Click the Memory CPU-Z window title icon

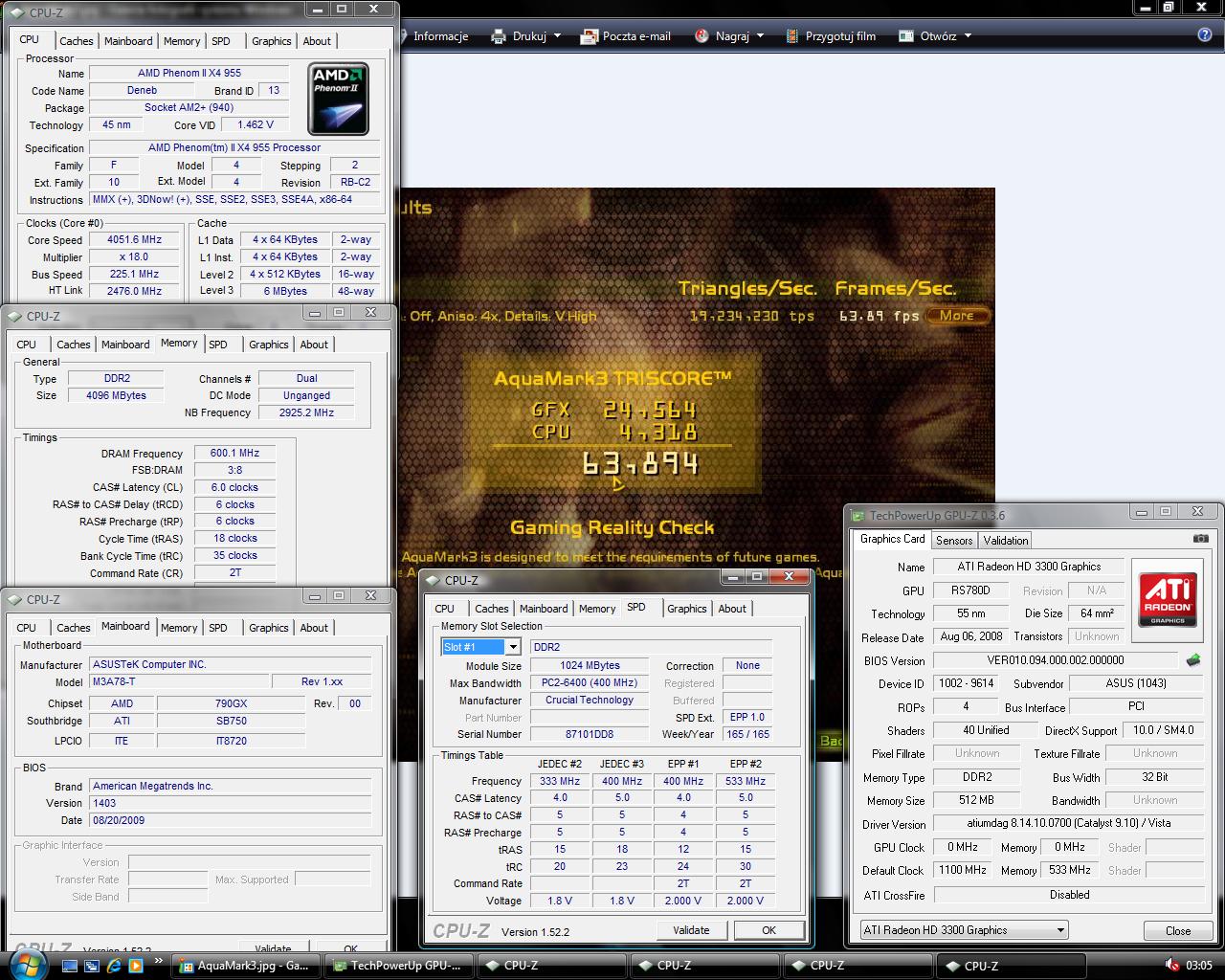click(x=14, y=316)
